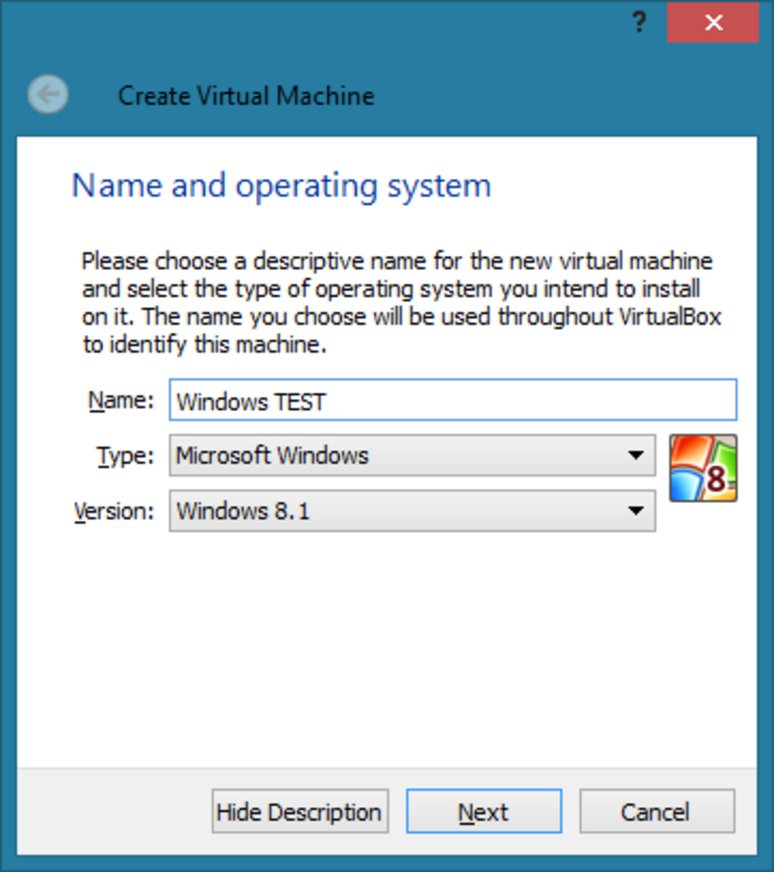Go back using the grey arrow icon

[x=48, y=95]
